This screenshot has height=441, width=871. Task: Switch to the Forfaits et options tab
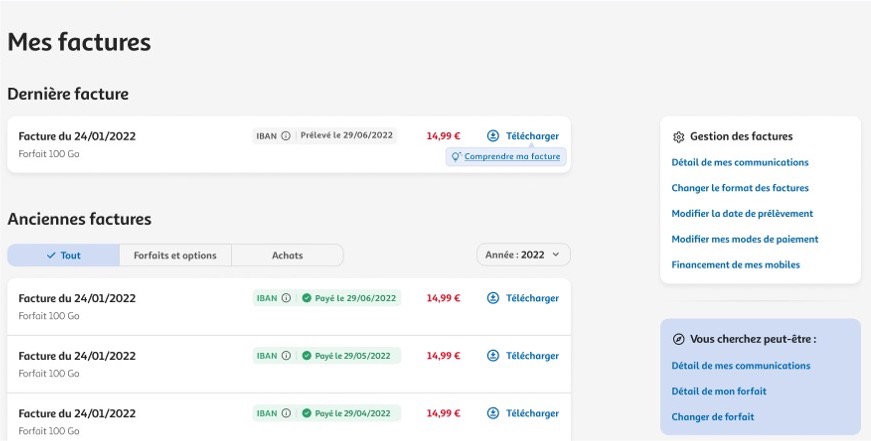175,255
